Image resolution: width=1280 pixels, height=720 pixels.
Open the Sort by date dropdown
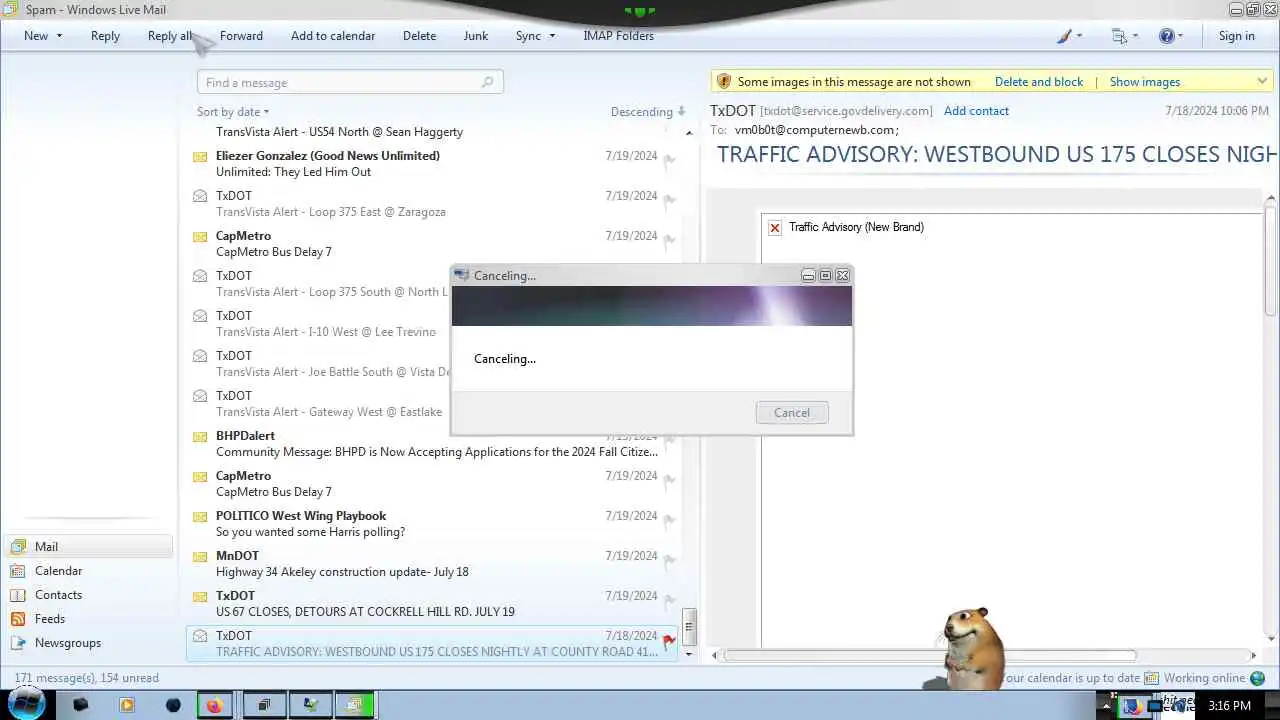click(x=233, y=112)
